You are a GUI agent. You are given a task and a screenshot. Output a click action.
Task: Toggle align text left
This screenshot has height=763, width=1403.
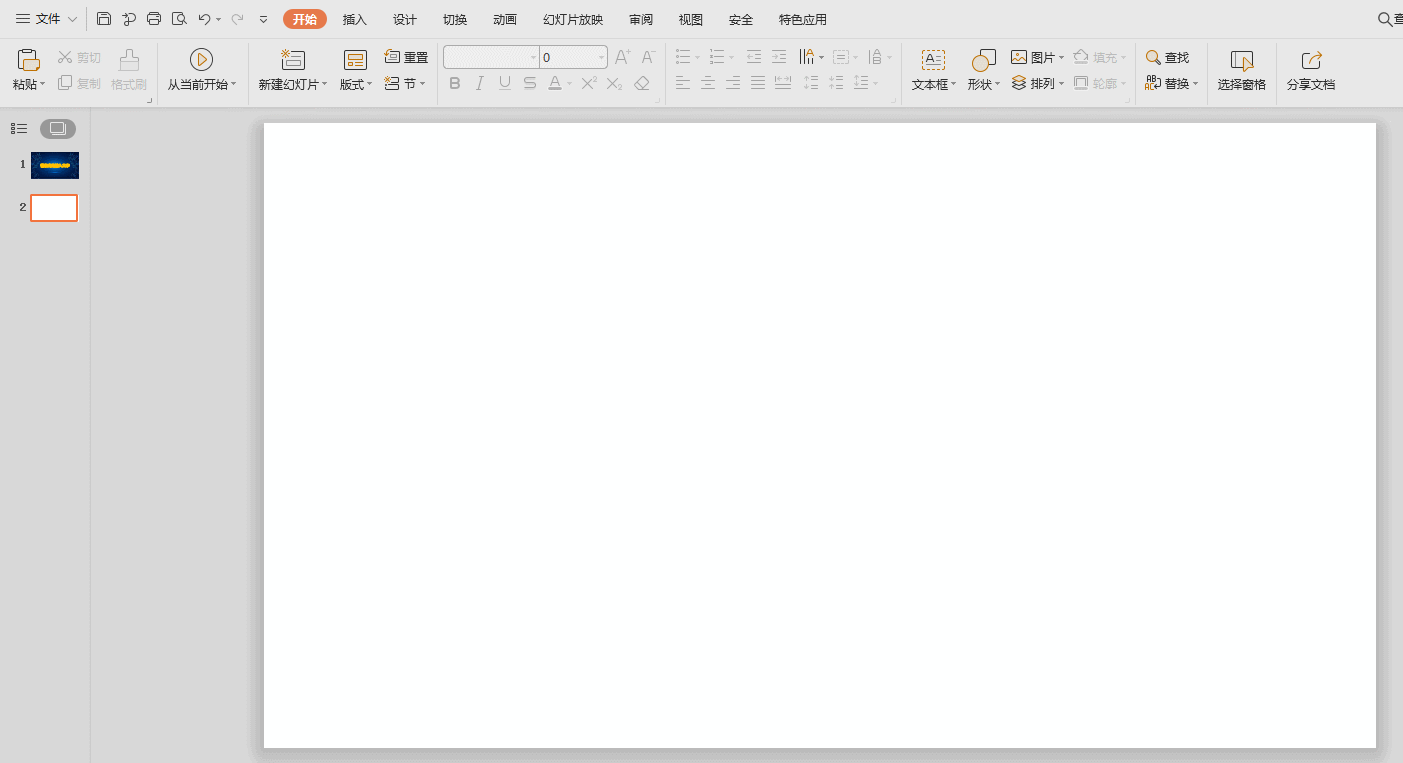point(683,83)
